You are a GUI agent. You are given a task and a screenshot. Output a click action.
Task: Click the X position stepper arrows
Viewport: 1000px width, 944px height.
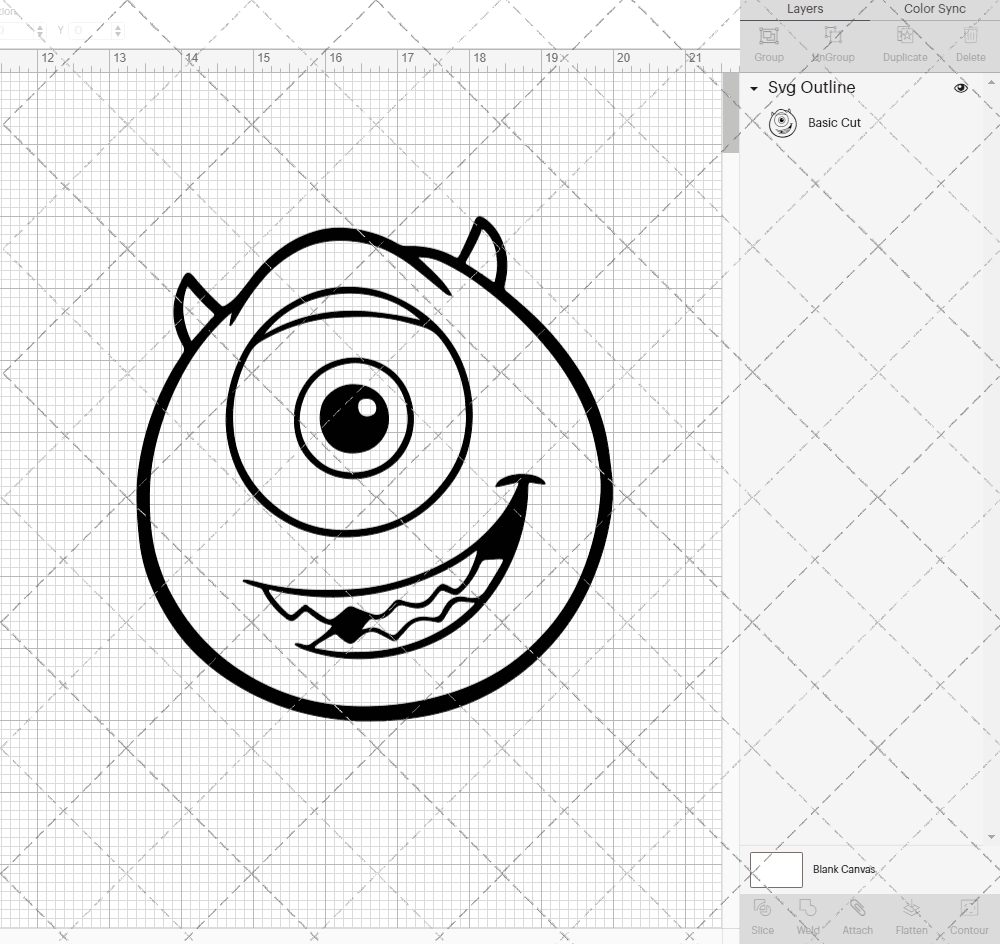point(40,31)
